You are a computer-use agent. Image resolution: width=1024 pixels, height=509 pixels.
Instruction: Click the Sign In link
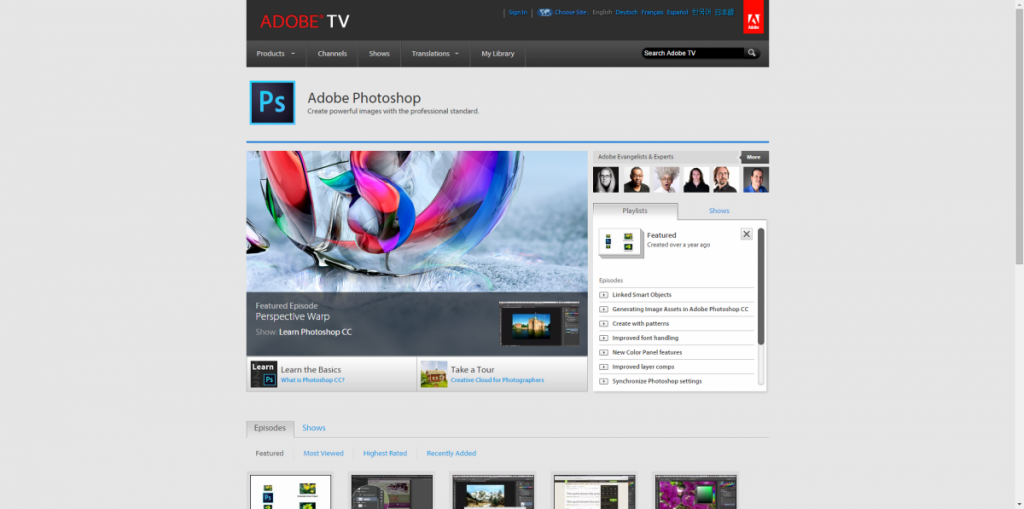pos(518,12)
